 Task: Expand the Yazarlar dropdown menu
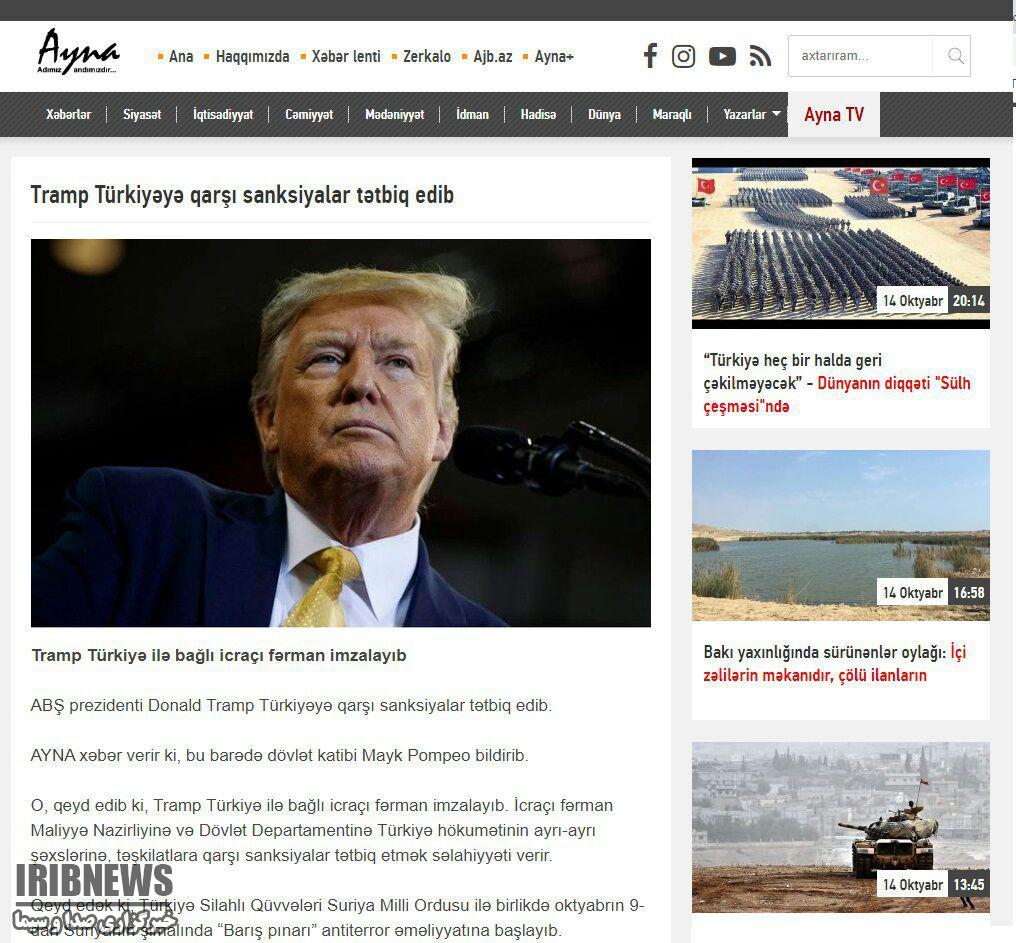[751, 115]
